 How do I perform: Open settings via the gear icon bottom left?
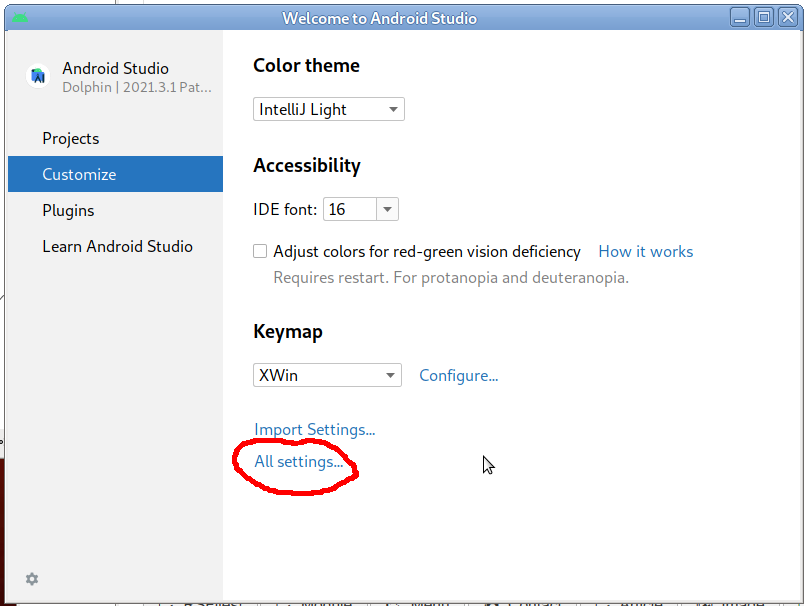coord(31,579)
